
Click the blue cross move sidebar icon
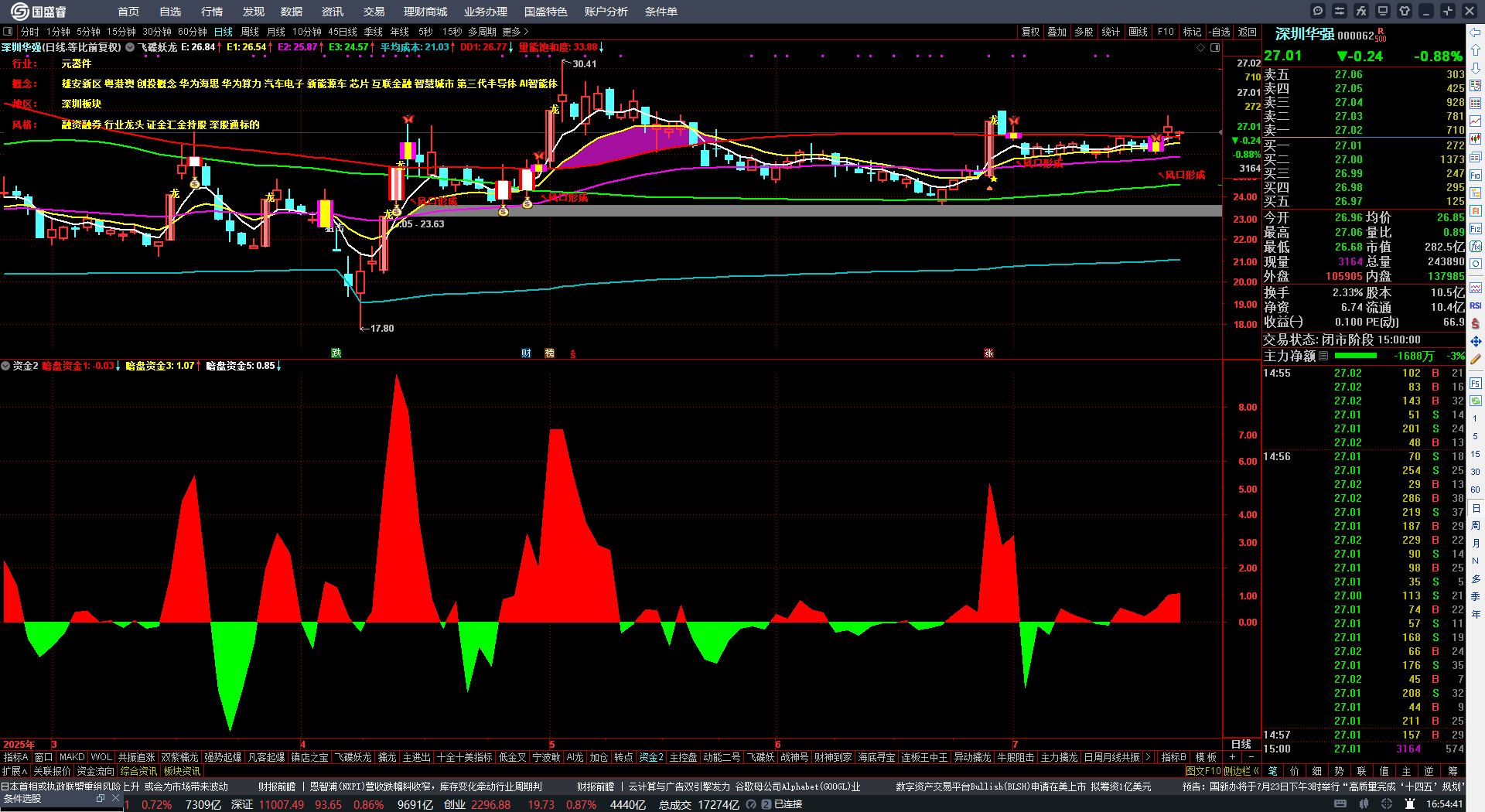tap(1476, 341)
